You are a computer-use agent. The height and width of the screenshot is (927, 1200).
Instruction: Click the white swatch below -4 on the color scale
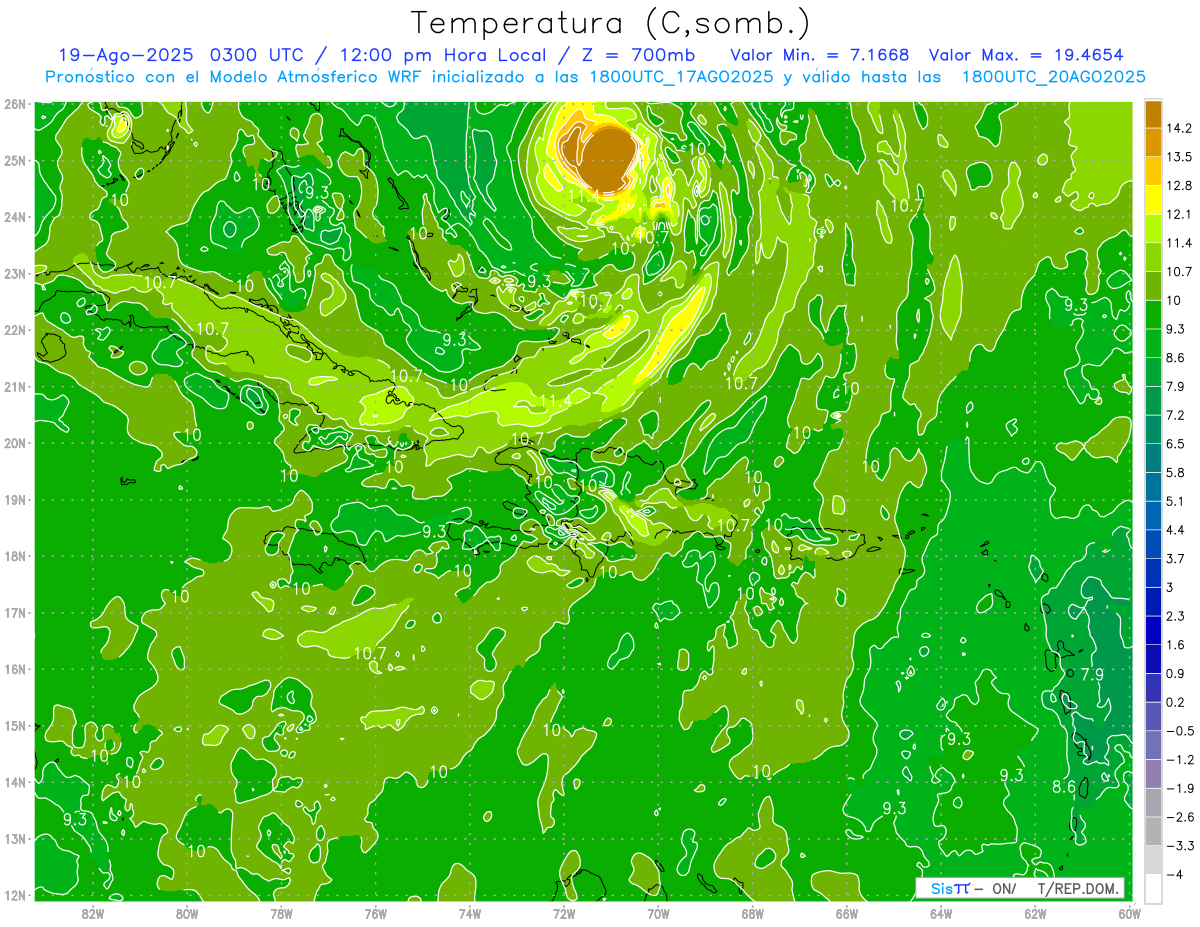pyautogui.click(x=1153, y=888)
